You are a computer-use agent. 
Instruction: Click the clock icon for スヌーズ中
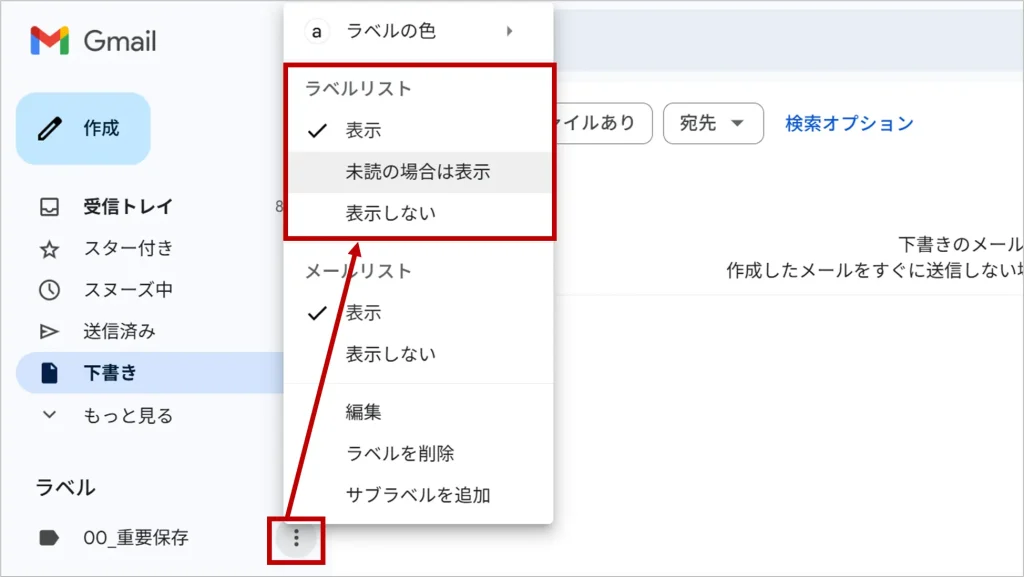click(x=49, y=290)
